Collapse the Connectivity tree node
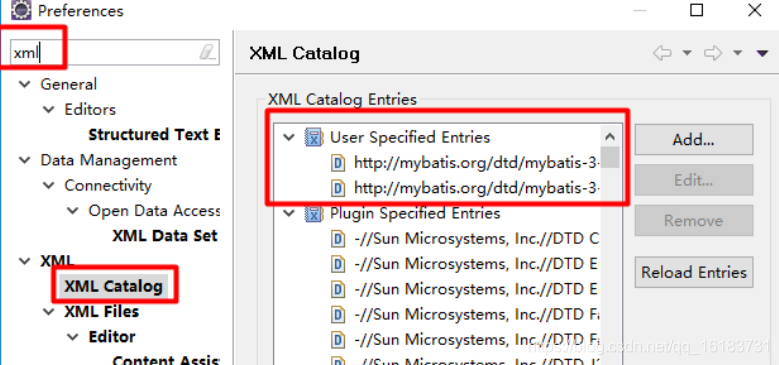779x365 pixels. pyautogui.click(x=49, y=185)
